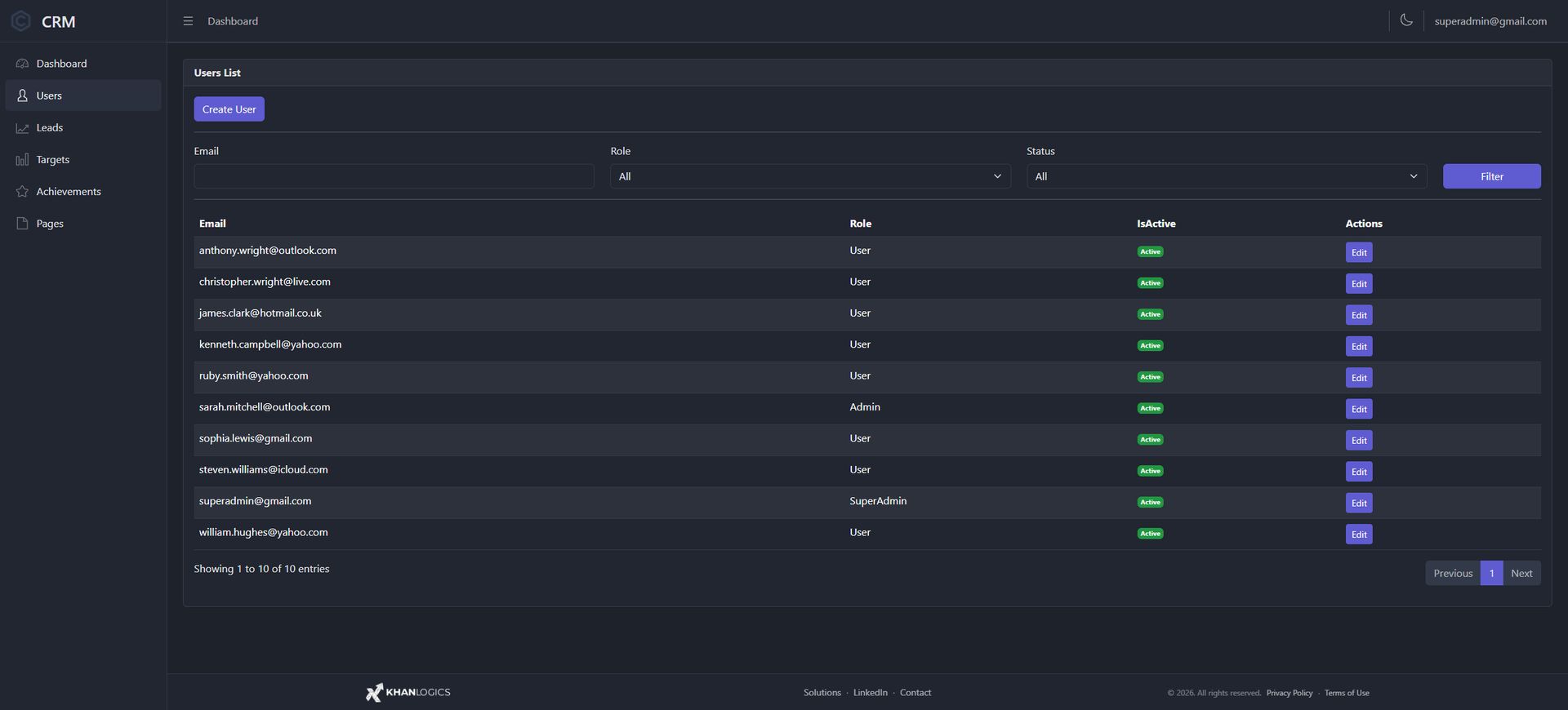Open the Terms of Use link
1568x710 pixels.
(x=1347, y=693)
